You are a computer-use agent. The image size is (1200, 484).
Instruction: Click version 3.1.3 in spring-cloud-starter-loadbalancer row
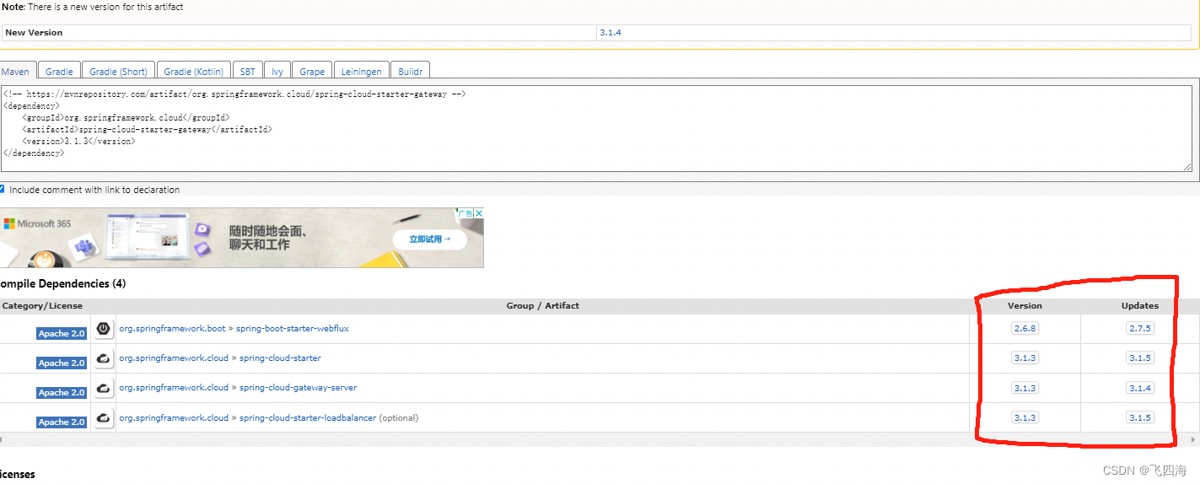pyautogui.click(x=1024, y=418)
